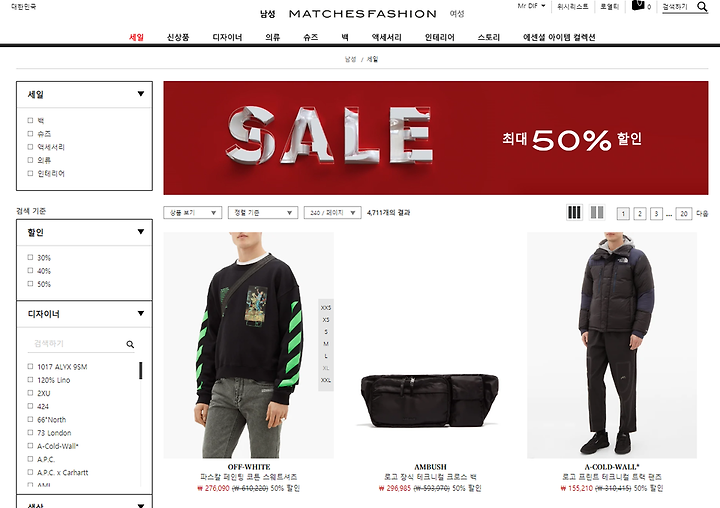Check the 슈즈 category checkbox
The width and height of the screenshot is (720, 508).
(30, 134)
